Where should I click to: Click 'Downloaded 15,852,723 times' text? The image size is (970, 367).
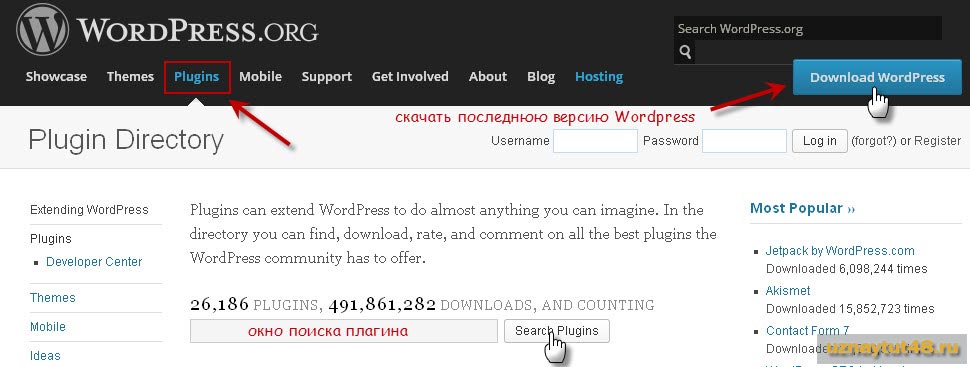(850, 309)
